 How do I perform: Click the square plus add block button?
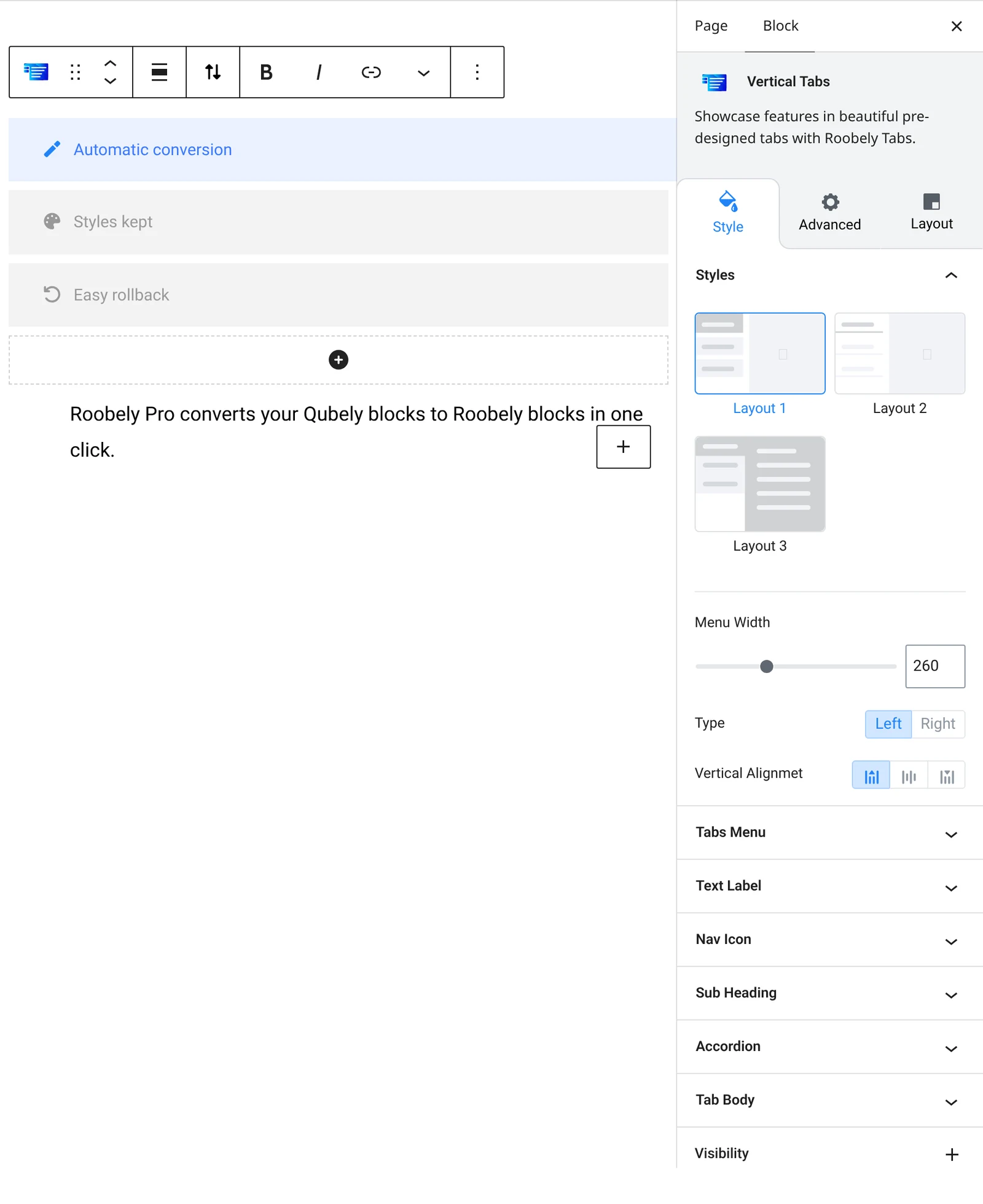coord(624,447)
